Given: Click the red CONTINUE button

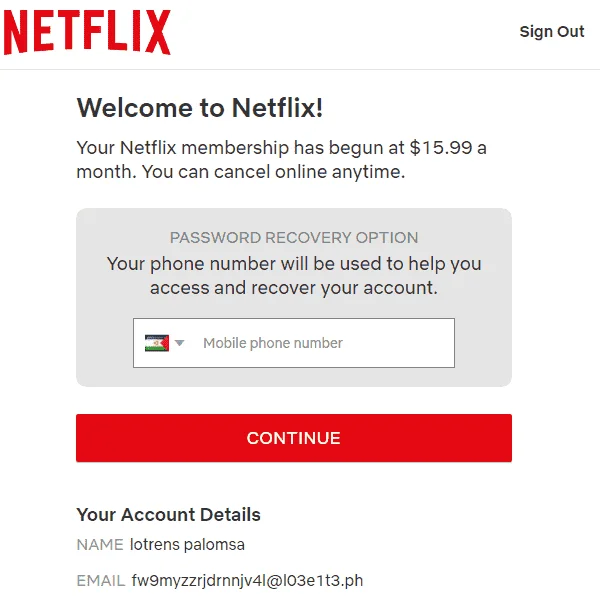Looking at the screenshot, I should pos(294,438).
